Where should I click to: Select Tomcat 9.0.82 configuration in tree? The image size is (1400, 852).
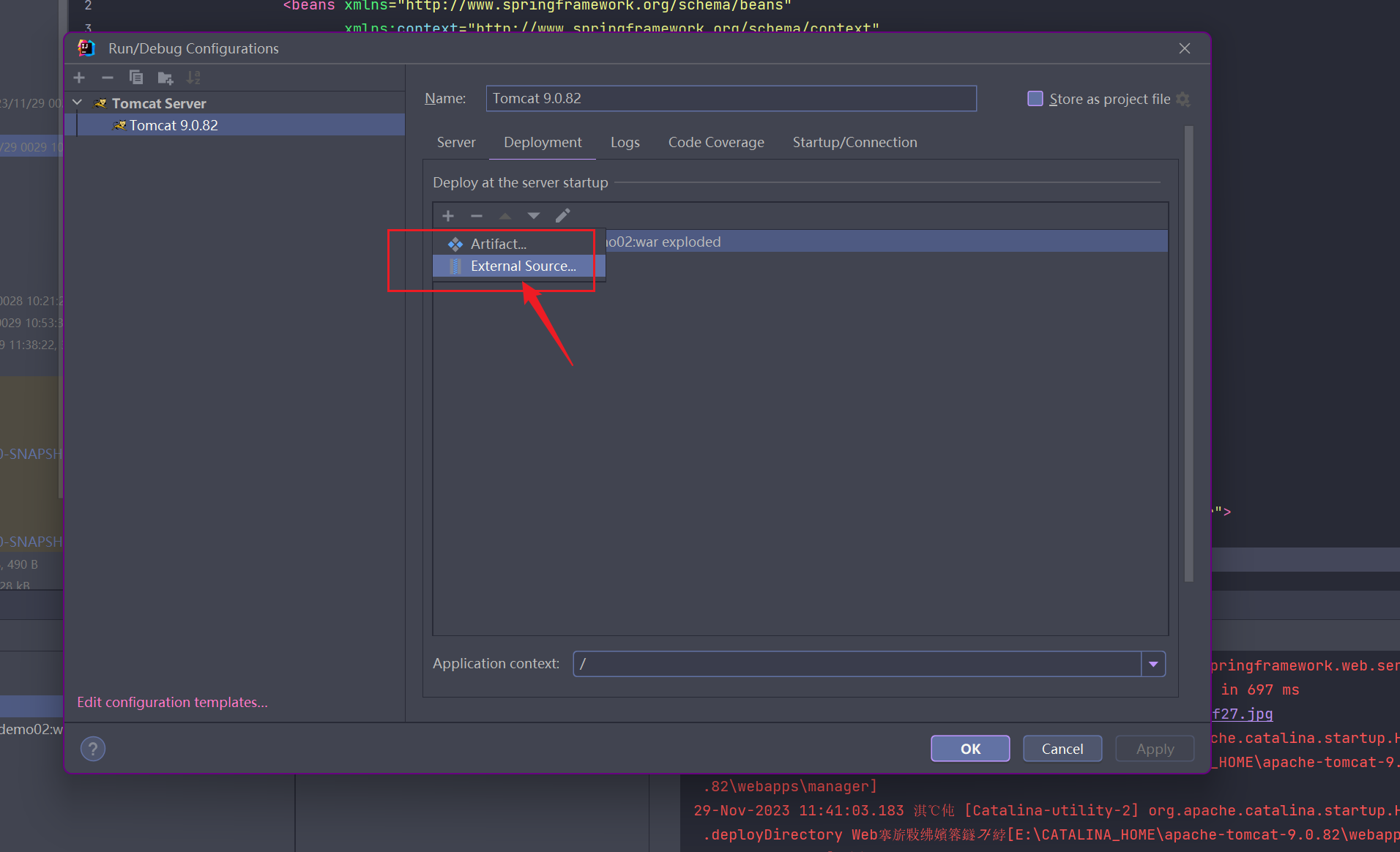coord(234,125)
